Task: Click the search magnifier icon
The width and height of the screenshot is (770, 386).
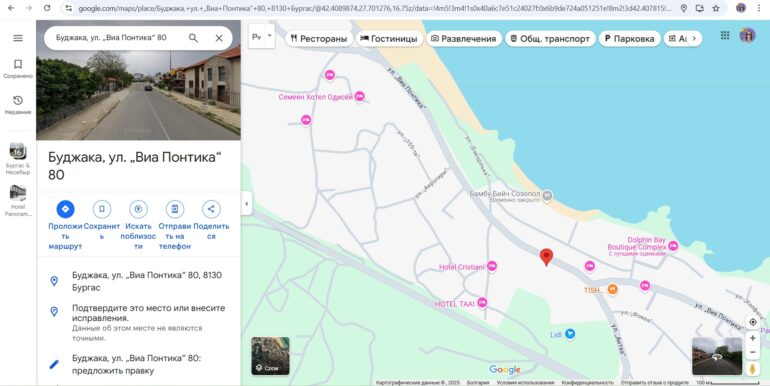Action: click(193, 38)
